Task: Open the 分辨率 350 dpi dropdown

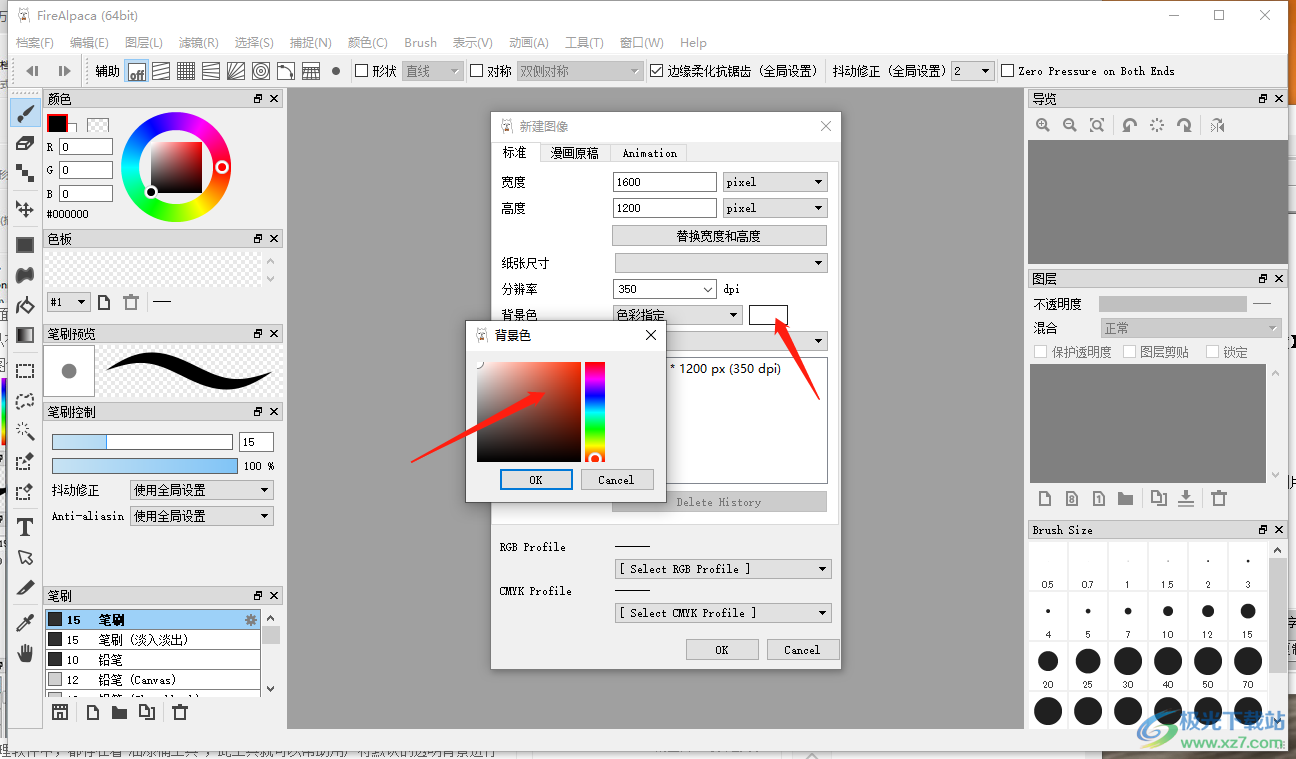Action: tap(664, 289)
